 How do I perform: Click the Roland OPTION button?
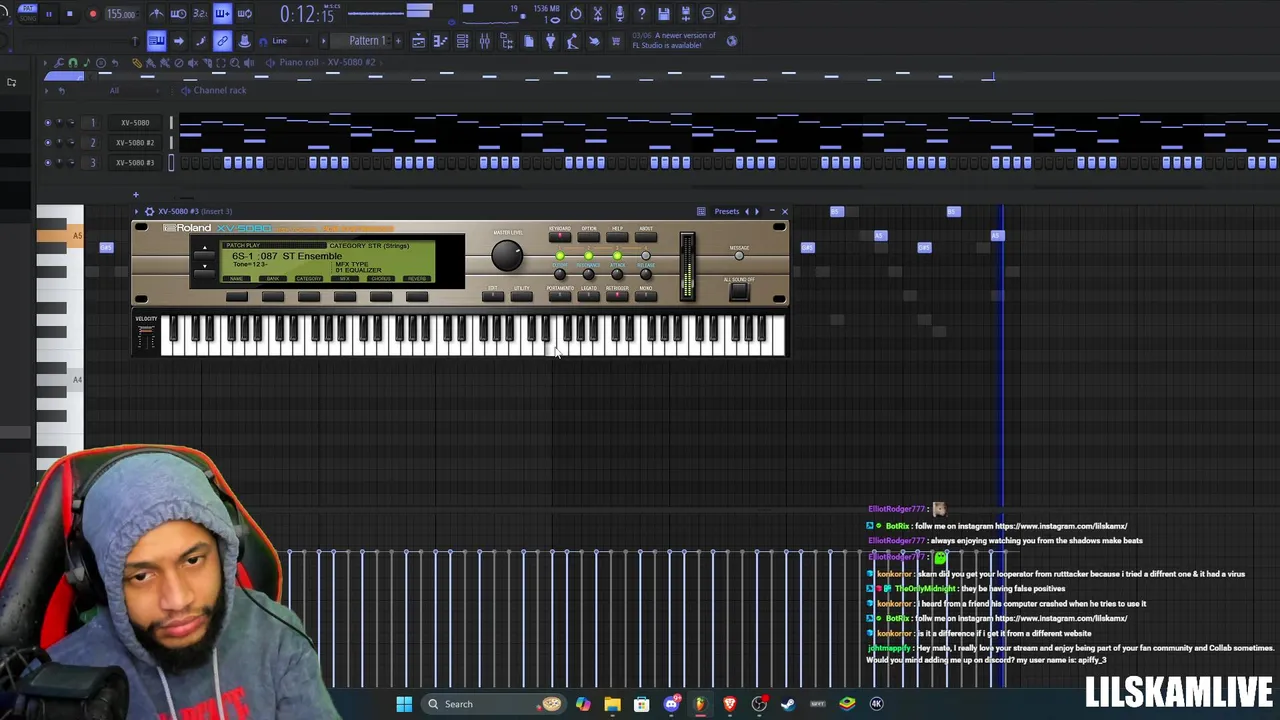[x=589, y=237]
